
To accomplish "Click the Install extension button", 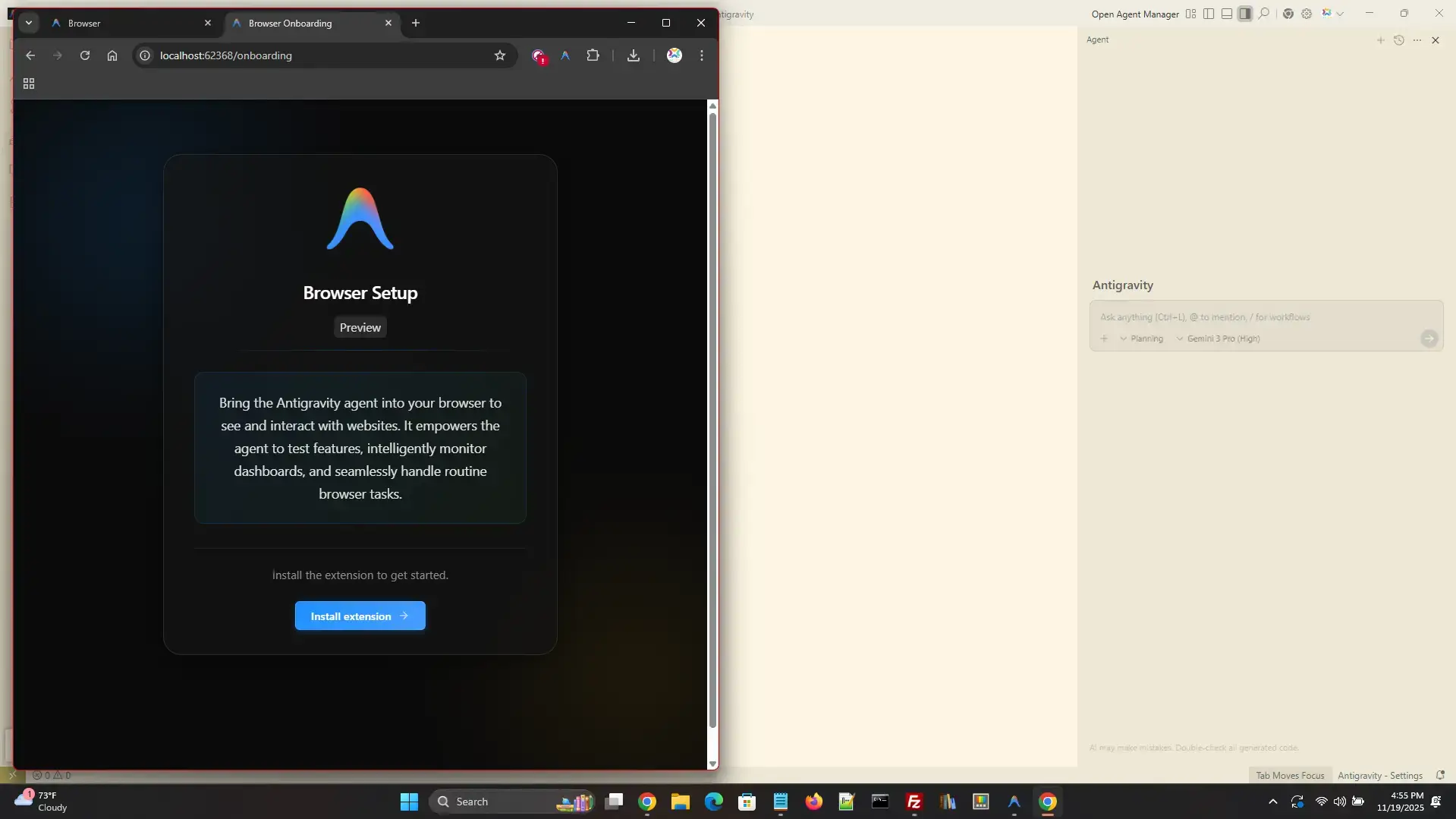I will 360,616.
